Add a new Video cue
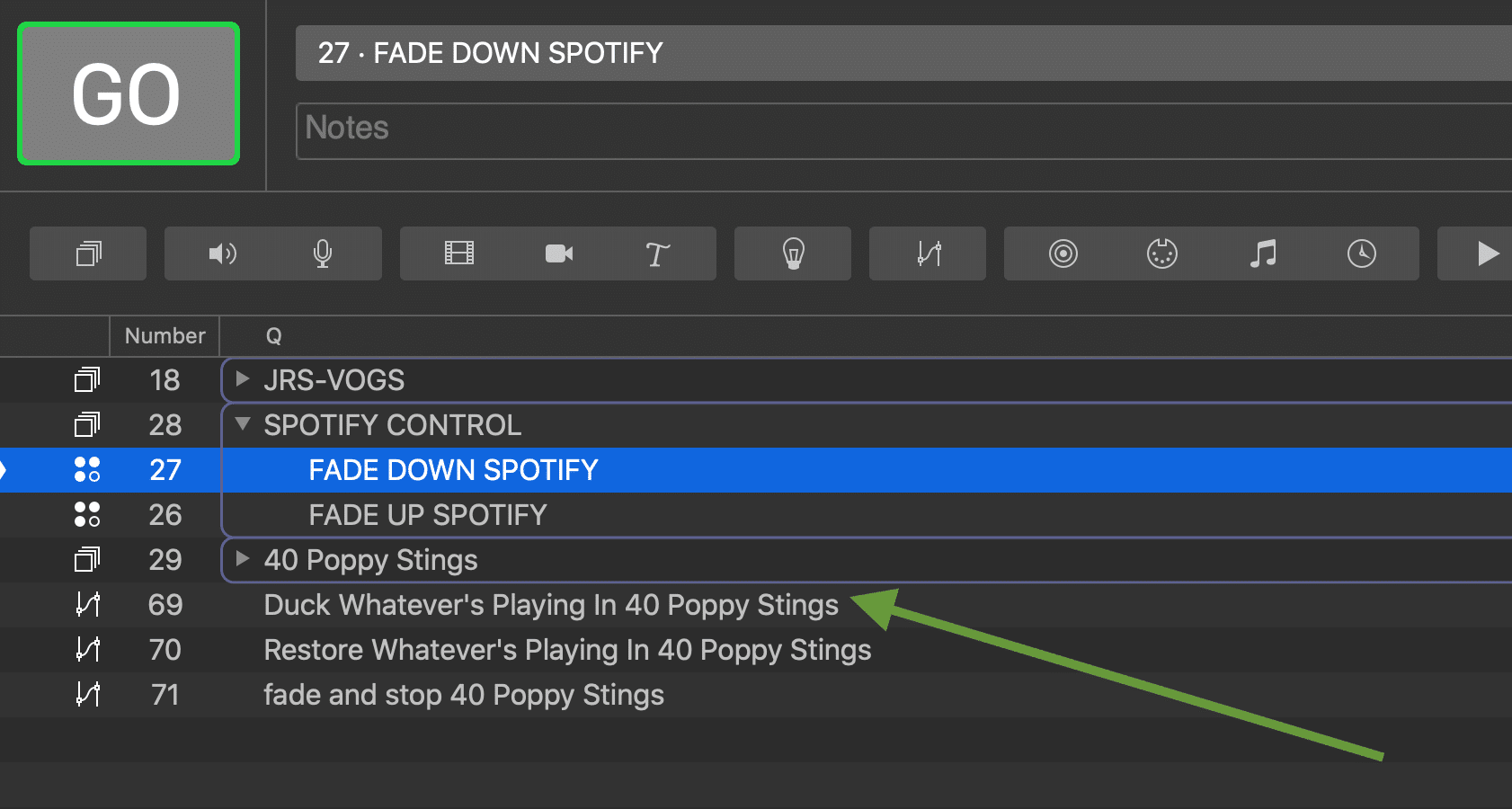1512x809 pixels. tap(458, 253)
